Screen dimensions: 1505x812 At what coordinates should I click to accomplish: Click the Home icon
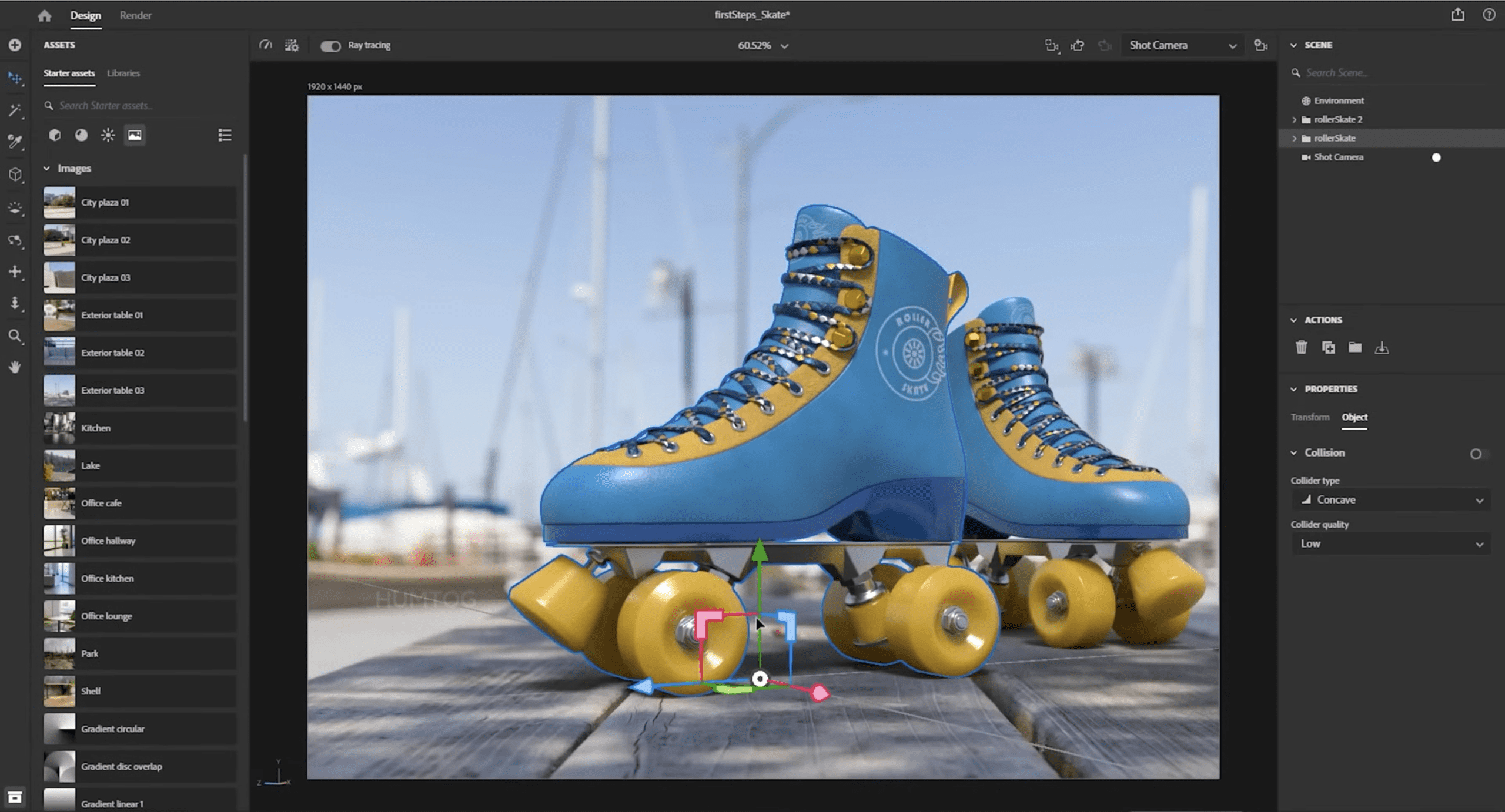pos(45,16)
